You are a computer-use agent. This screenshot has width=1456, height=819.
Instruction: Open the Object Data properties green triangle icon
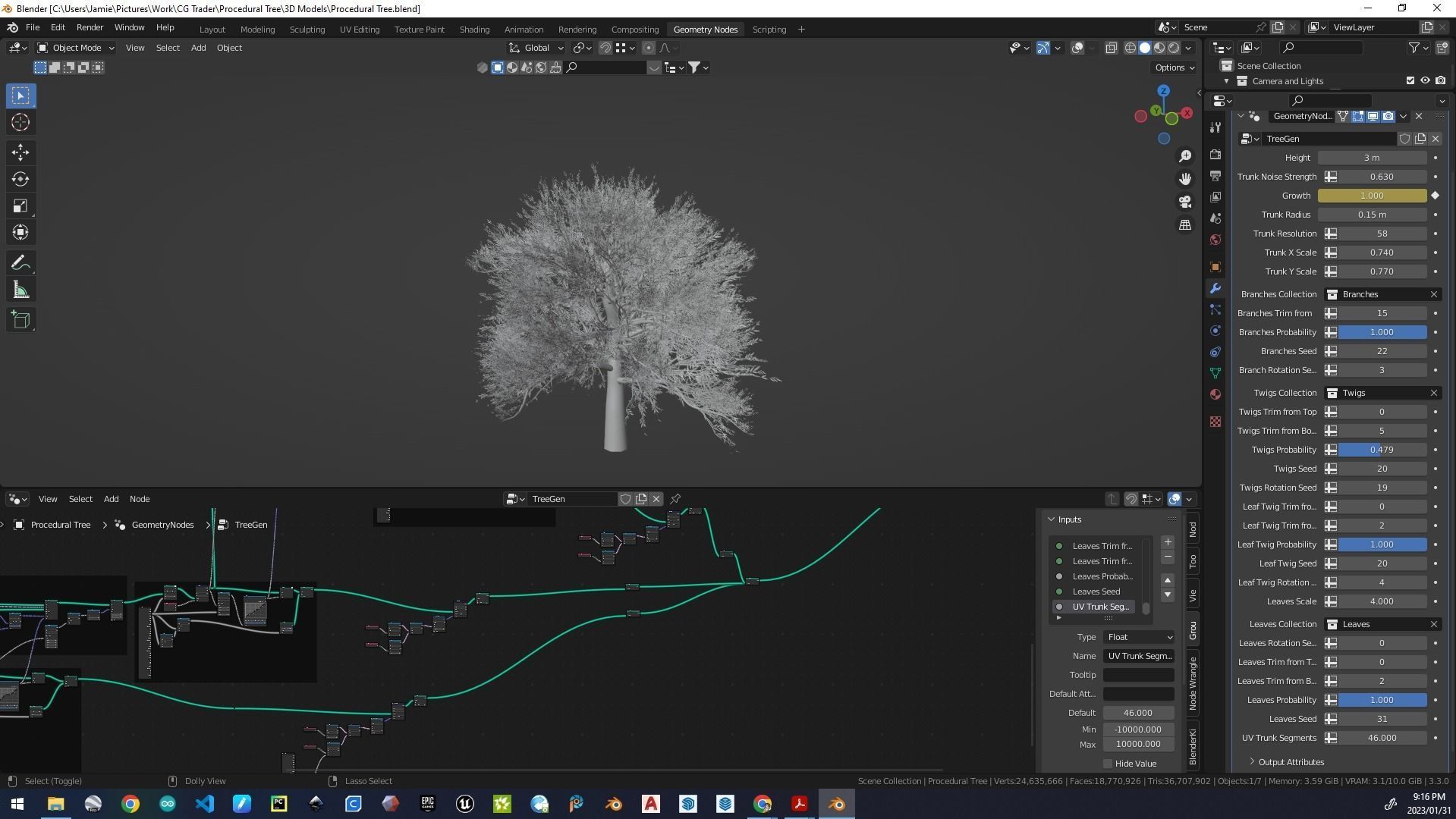[1215, 373]
